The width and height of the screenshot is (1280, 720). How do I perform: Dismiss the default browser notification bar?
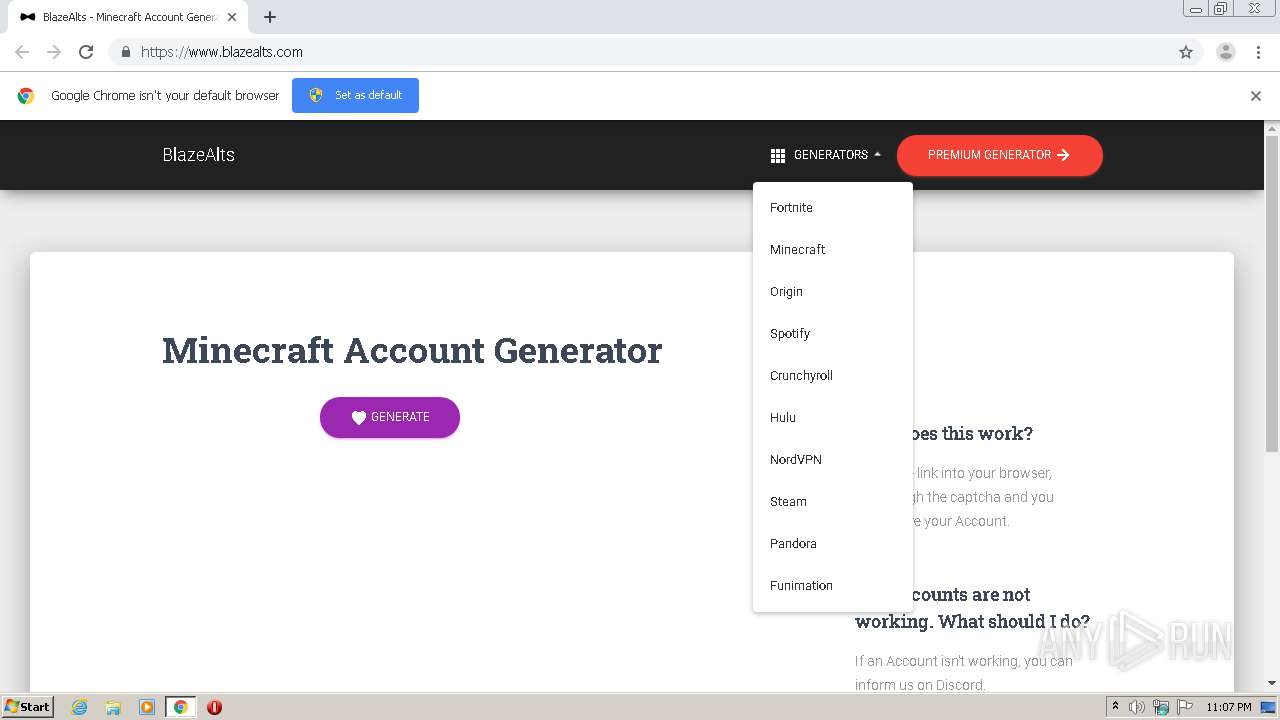[1256, 96]
